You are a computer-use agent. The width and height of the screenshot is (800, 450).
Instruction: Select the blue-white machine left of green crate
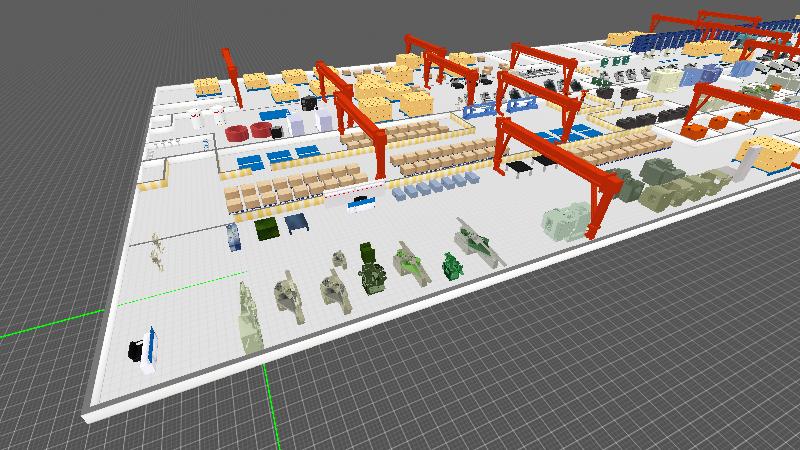(x=233, y=237)
